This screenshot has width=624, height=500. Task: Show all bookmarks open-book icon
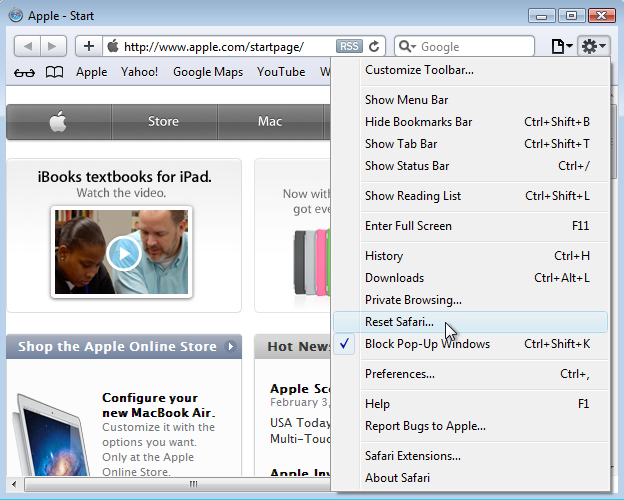click(54, 72)
